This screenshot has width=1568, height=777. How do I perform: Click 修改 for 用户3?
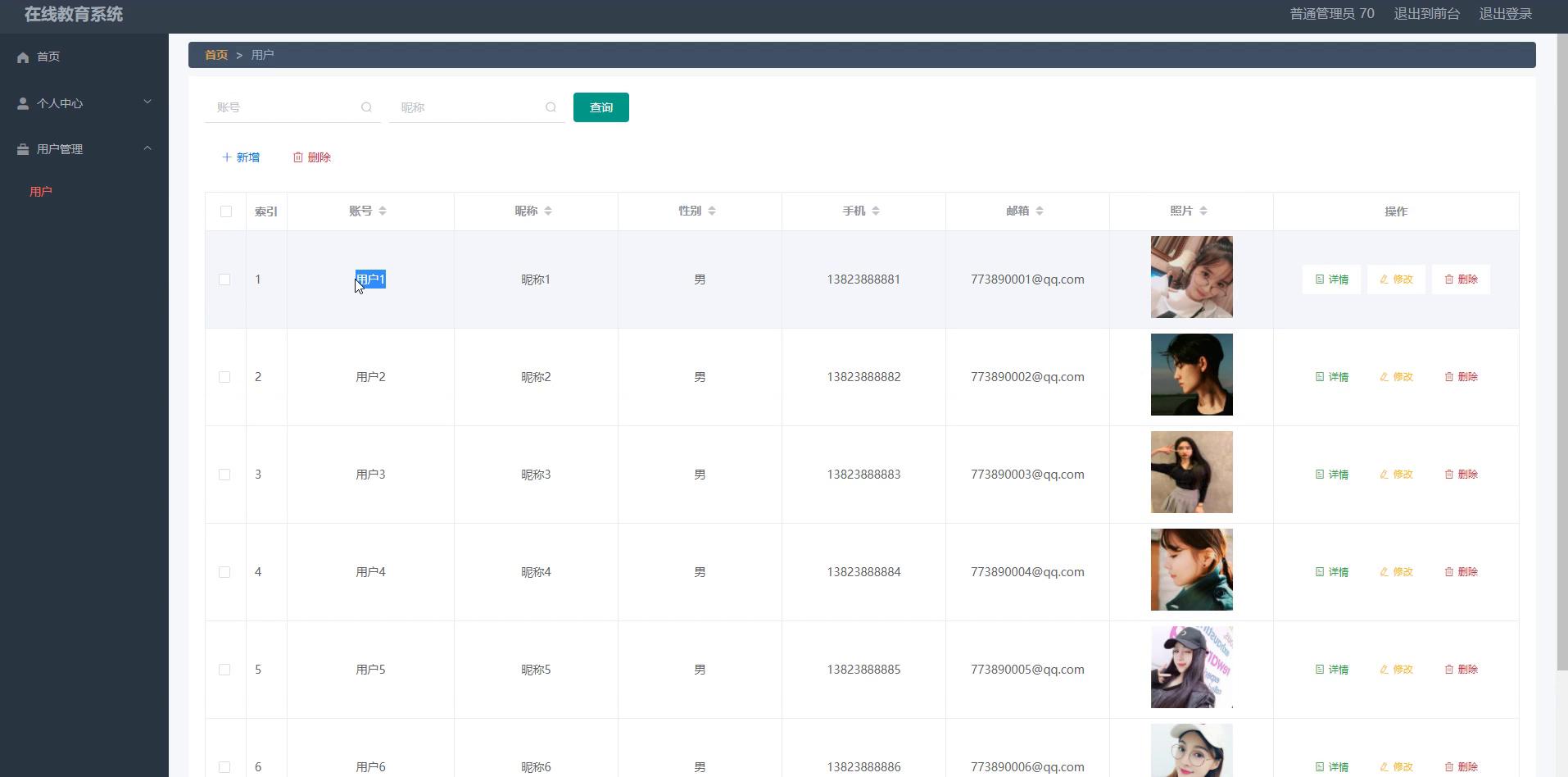point(1396,475)
